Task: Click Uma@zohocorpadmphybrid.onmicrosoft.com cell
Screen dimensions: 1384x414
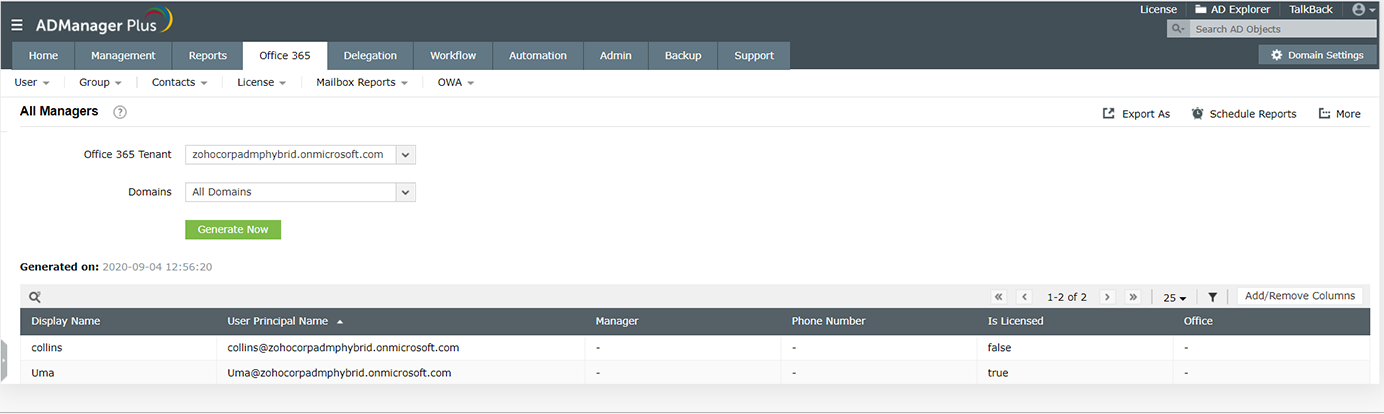Action: click(401, 373)
